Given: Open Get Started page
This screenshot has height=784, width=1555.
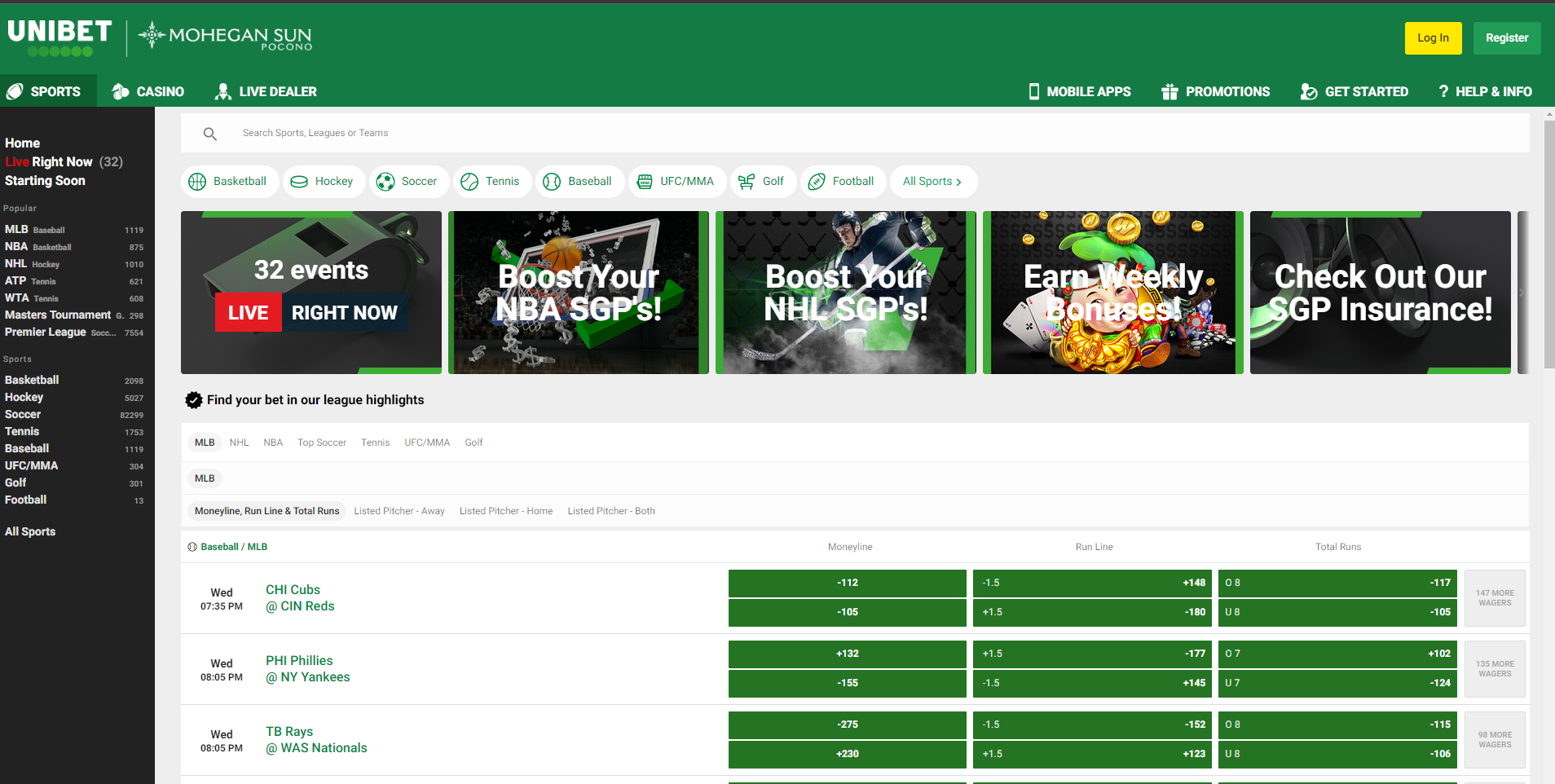Looking at the screenshot, I should tap(1355, 91).
